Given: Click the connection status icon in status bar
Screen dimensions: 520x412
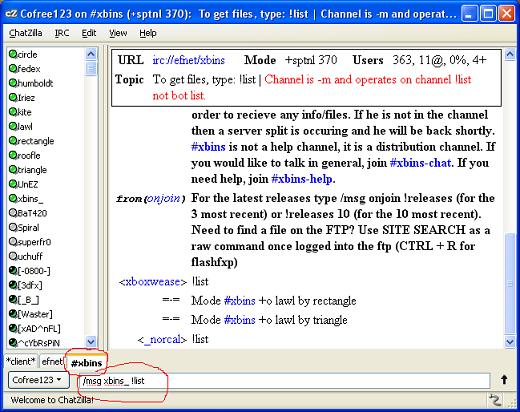Looking at the screenshot, I should [495, 400].
